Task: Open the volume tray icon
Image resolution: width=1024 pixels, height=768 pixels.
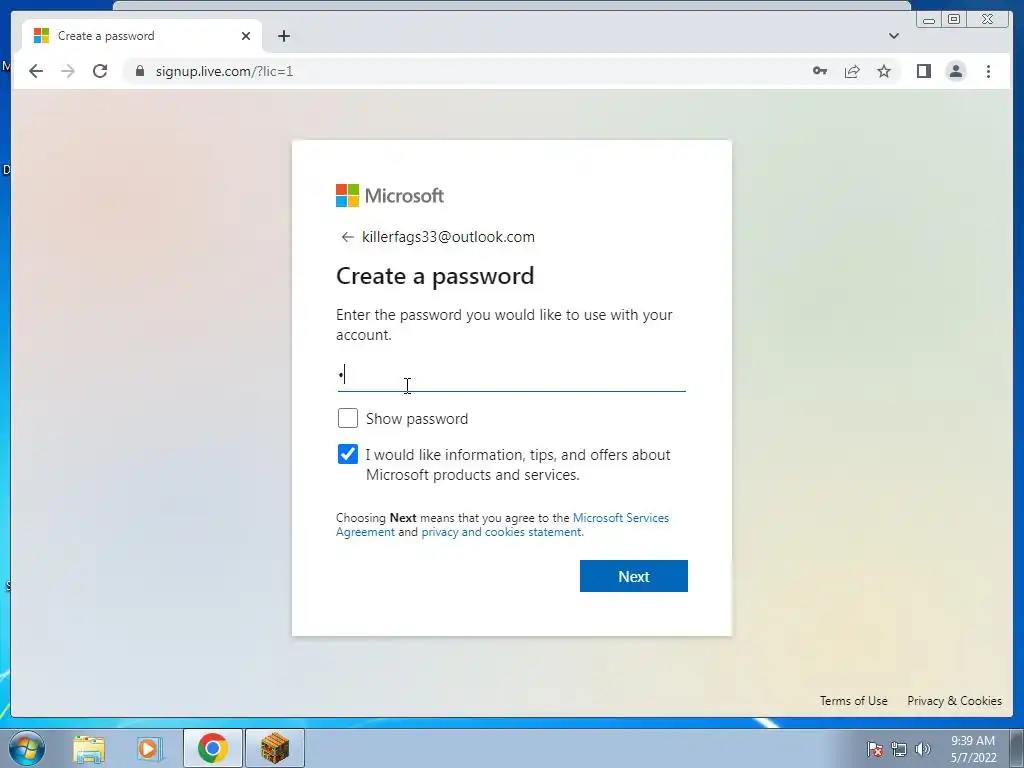Action: click(923, 749)
